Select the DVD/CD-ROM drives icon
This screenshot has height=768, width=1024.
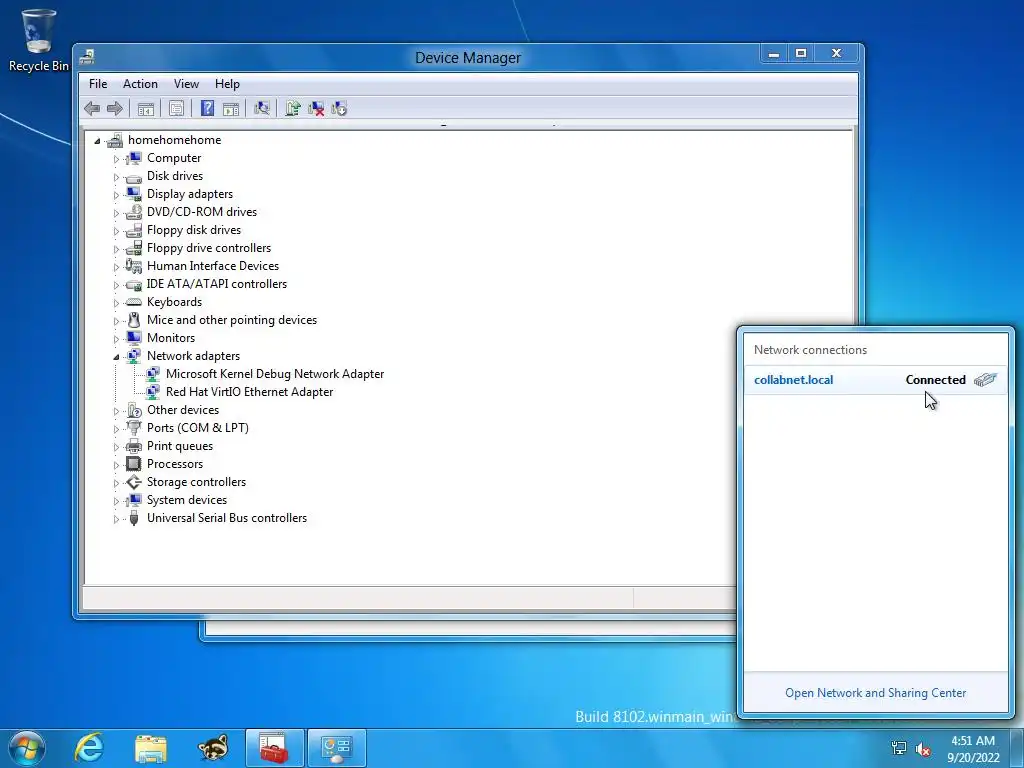pyautogui.click(x=134, y=212)
